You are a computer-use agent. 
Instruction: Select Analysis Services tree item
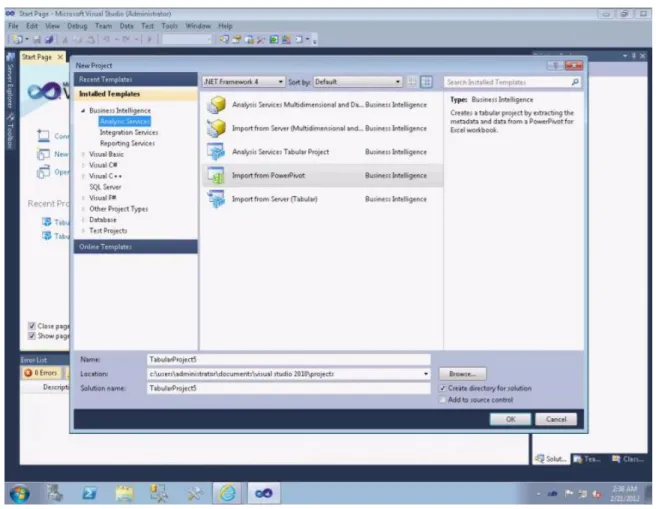coord(125,121)
